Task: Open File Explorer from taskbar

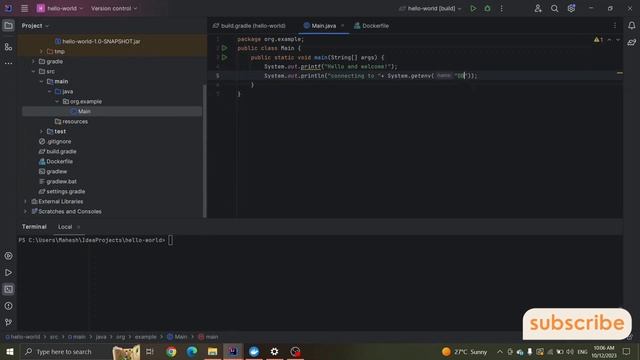Action: click(212, 351)
